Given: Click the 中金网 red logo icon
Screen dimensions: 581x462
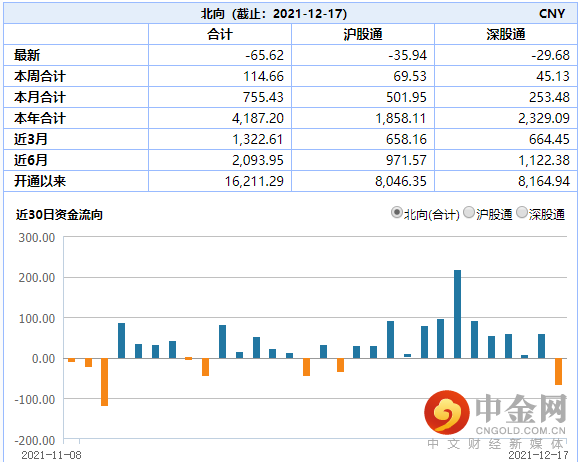Looking at the screenshot, I should (447, 412).
